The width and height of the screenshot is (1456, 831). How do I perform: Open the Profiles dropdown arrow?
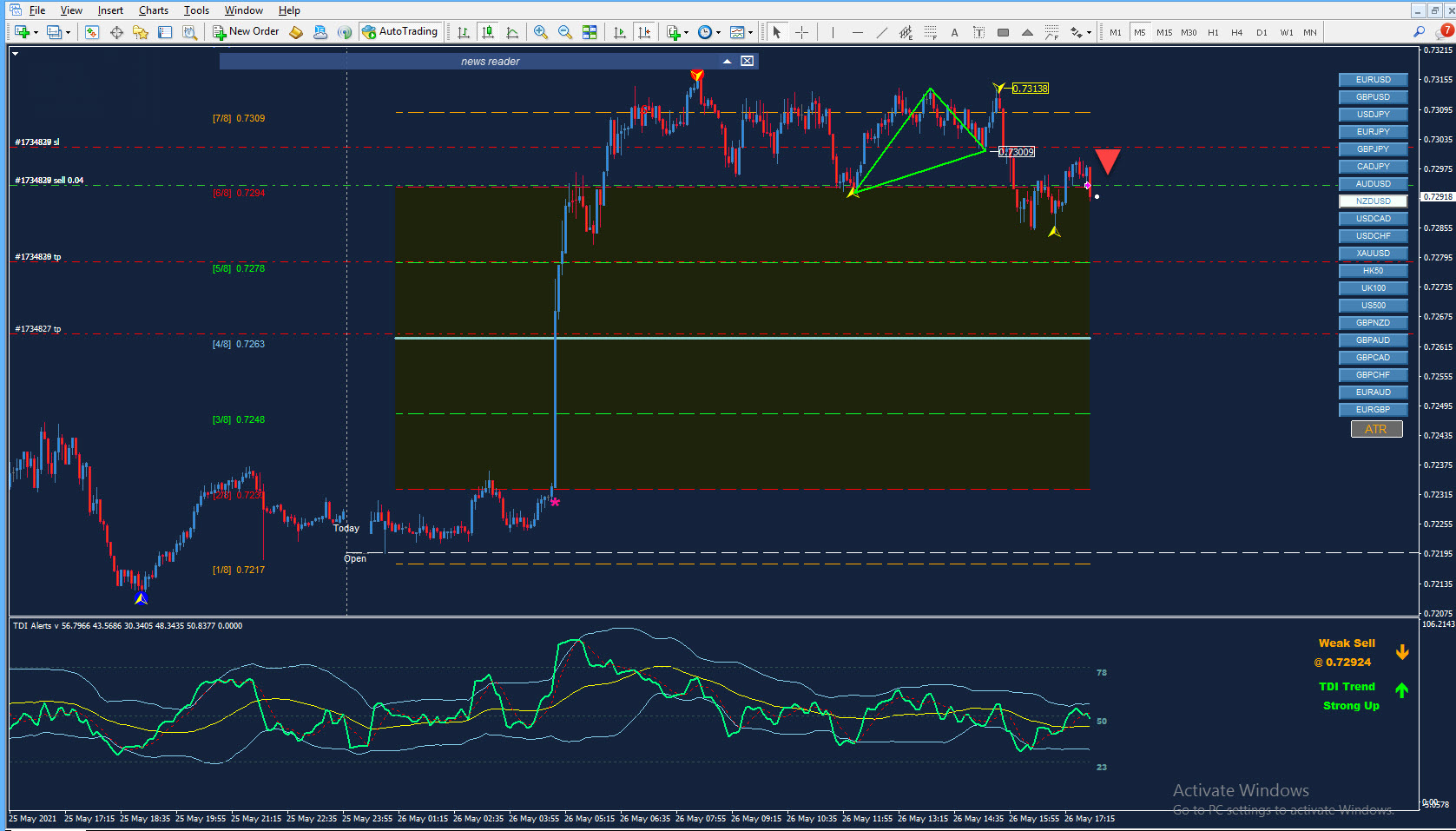tap(68, 33)
